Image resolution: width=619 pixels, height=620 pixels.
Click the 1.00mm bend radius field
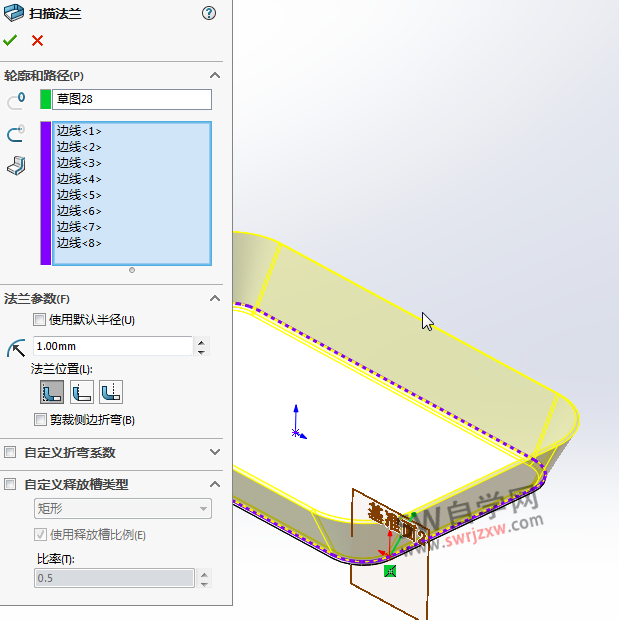[111, 346]
